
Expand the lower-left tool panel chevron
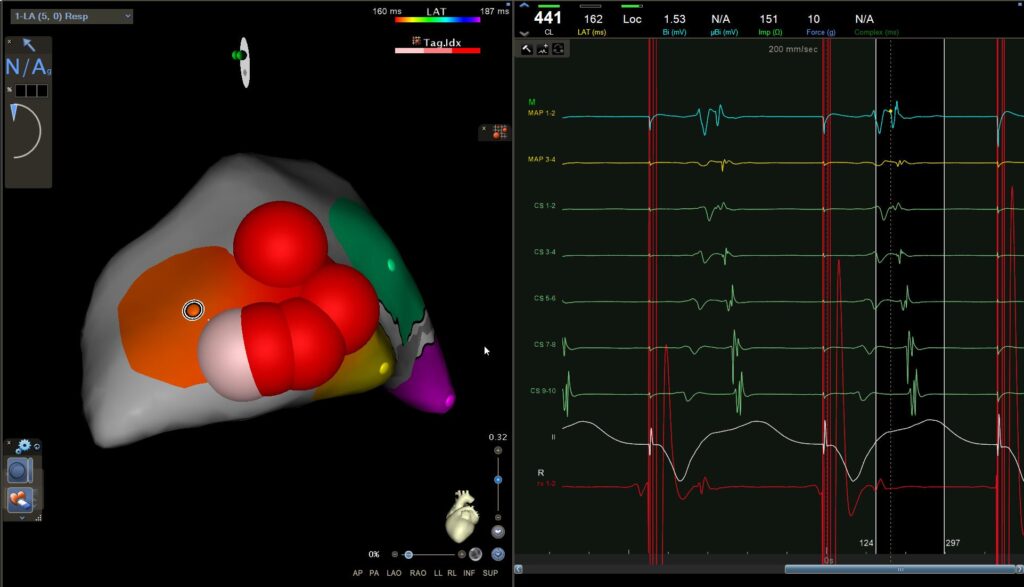click(20, 518)
